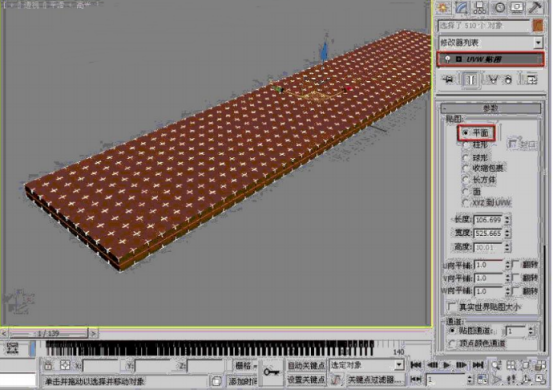554x390 pixels.
Task: Click the time slider at 1/139
Action: point(48,333)
